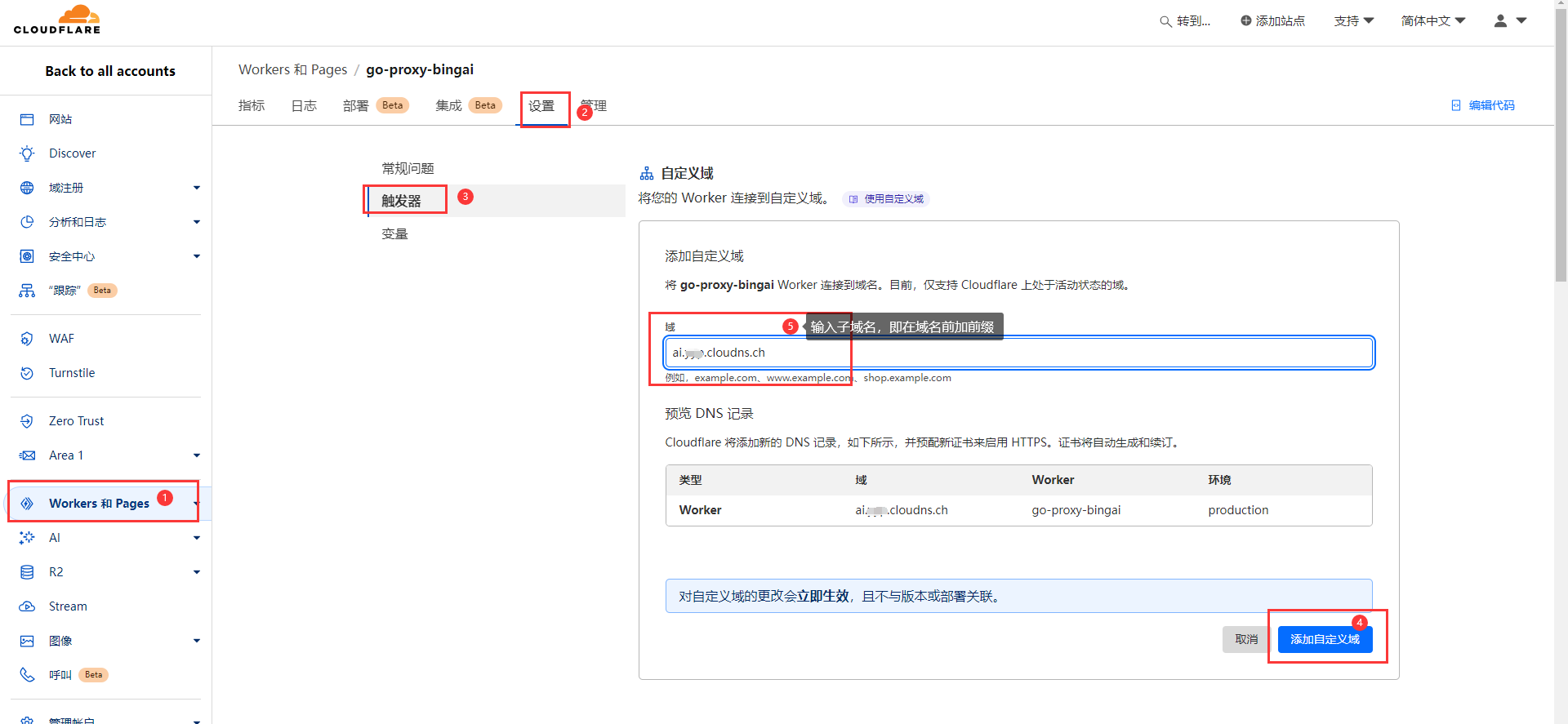Click the Area 1 envelope icon

tap(27, 455)
